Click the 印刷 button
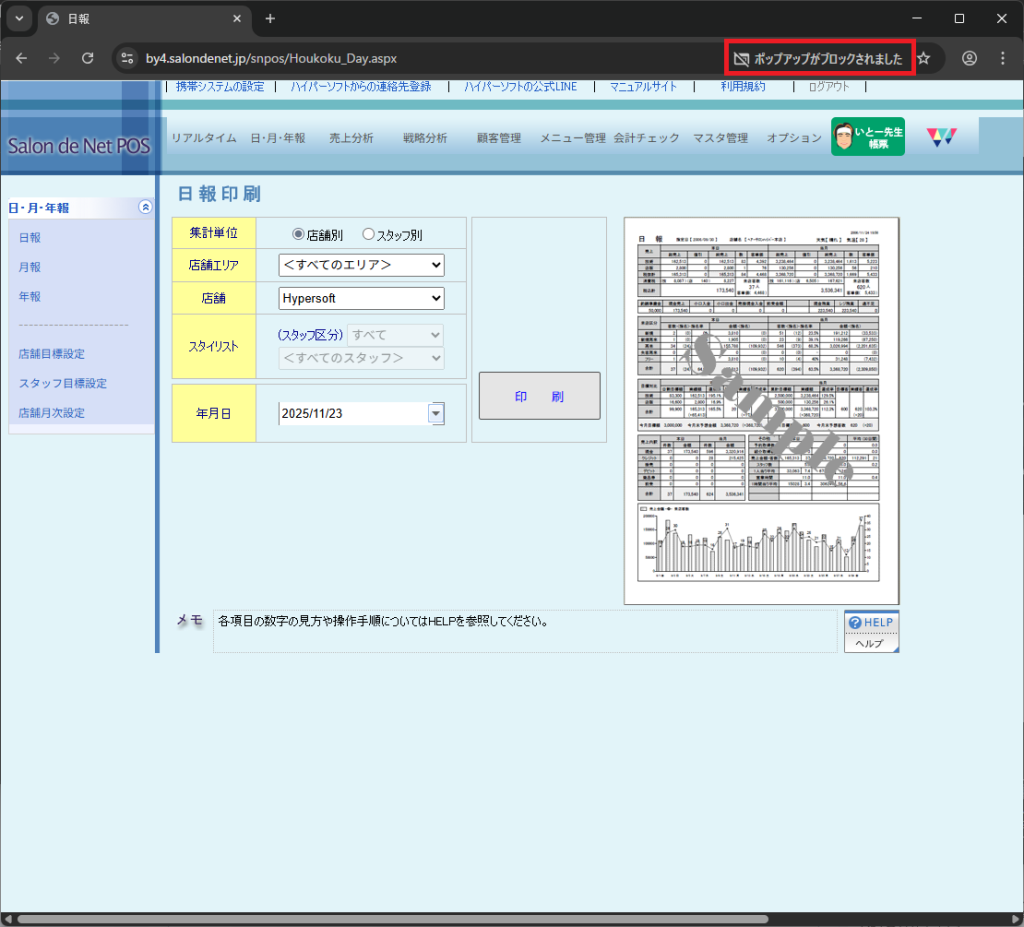 click(539, 396)
